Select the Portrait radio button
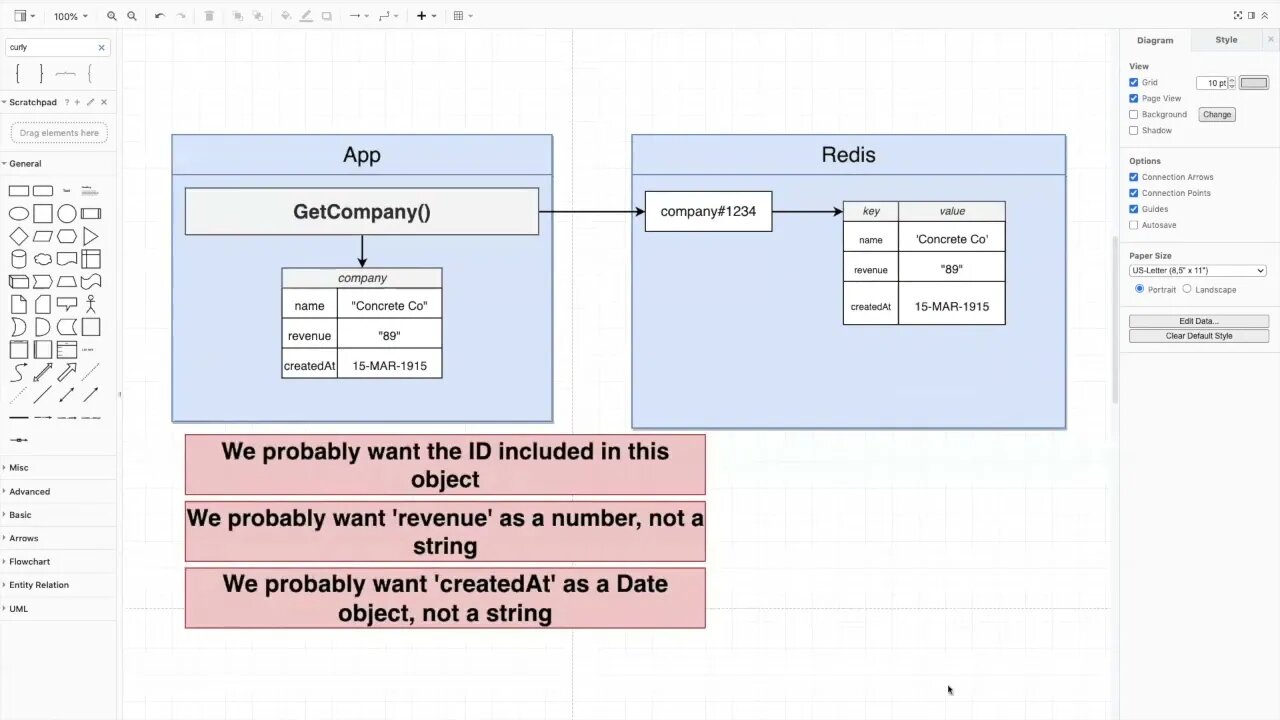Viewport: 1280px width, 720px height. point(1139,289)
